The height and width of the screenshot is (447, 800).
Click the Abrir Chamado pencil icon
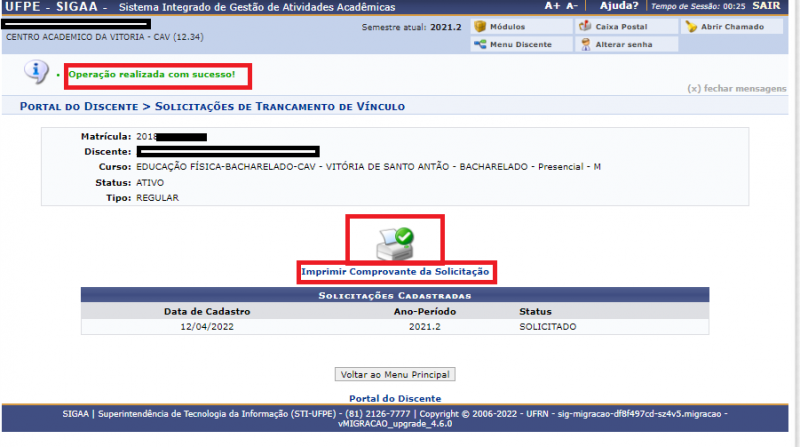tap(691, 27)
